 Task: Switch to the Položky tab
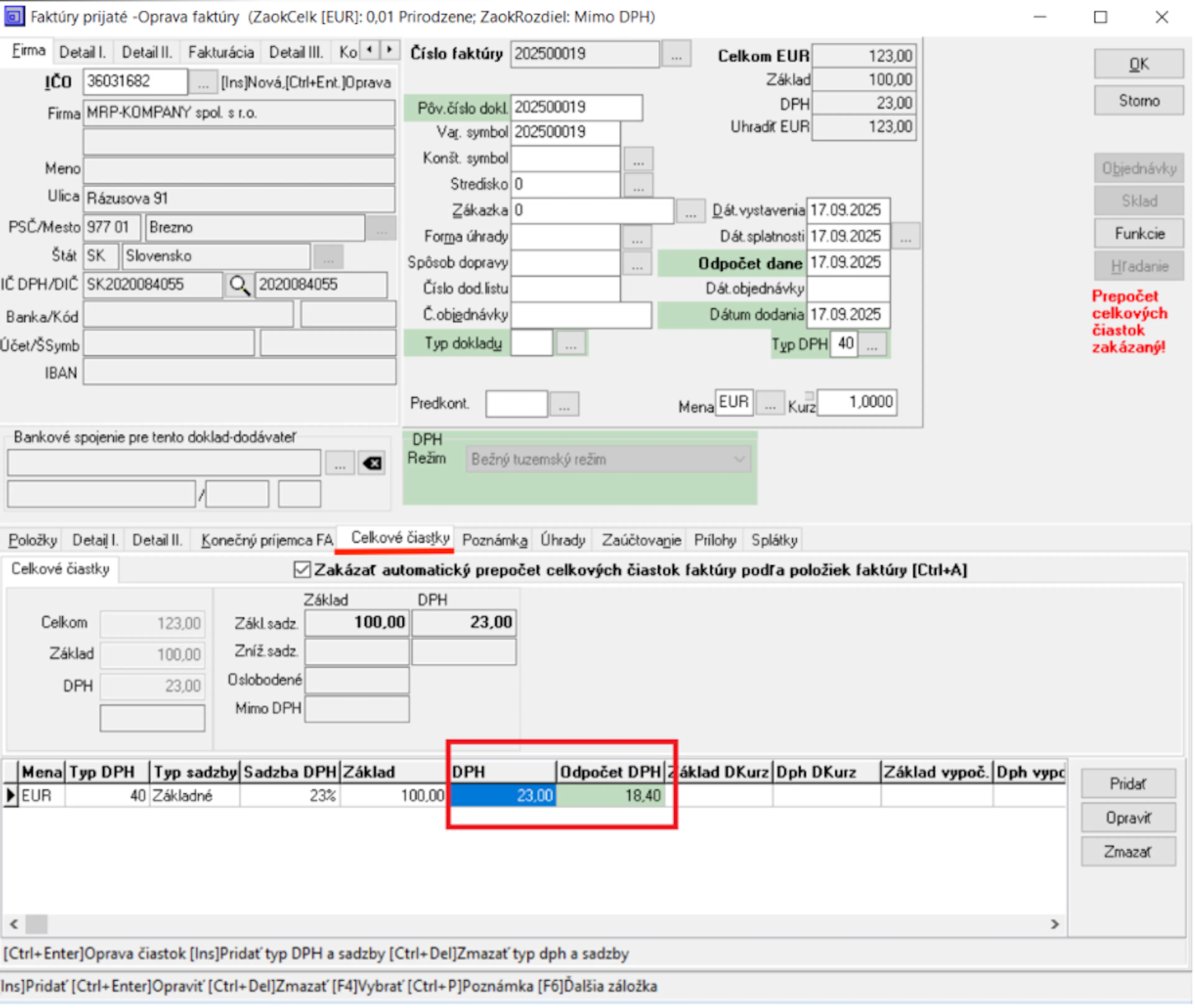tap(33, 541)
